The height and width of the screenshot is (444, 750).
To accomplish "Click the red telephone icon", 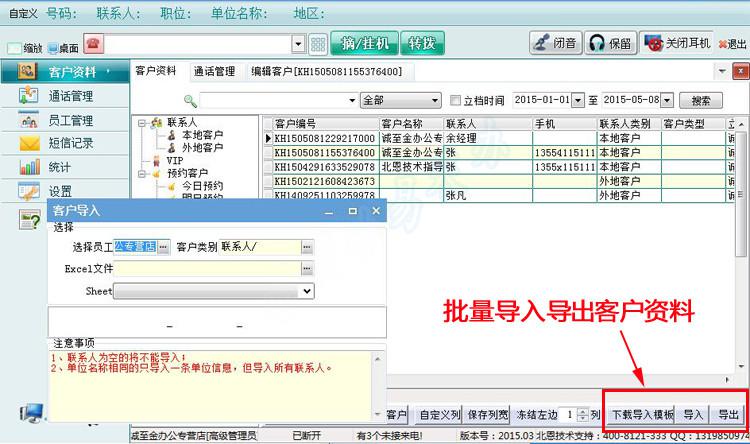I will pyautogui.click(x=94, y=44).
